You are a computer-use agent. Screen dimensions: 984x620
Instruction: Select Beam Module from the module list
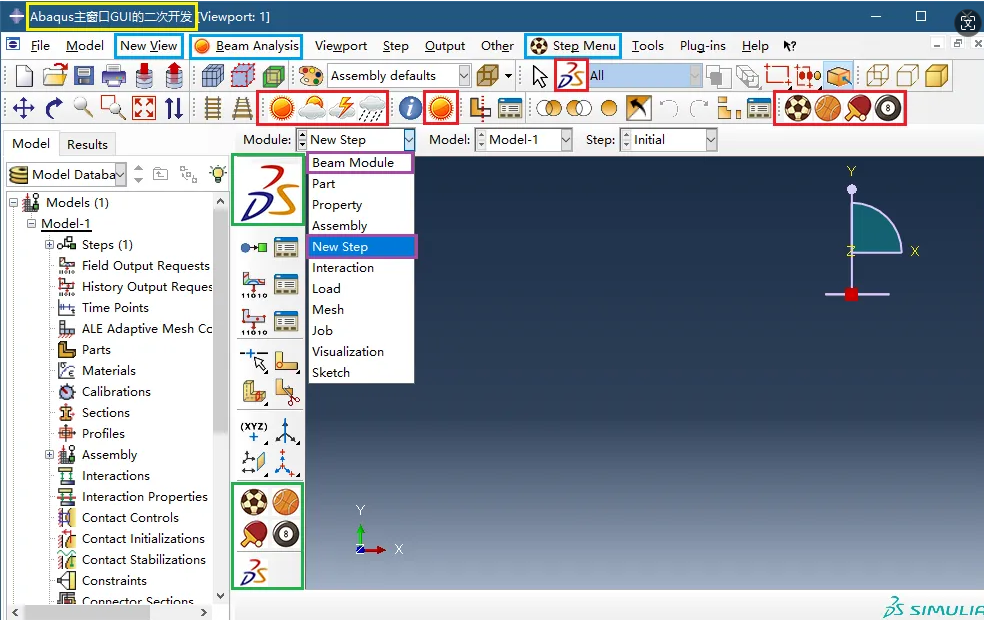coord(360,163)
